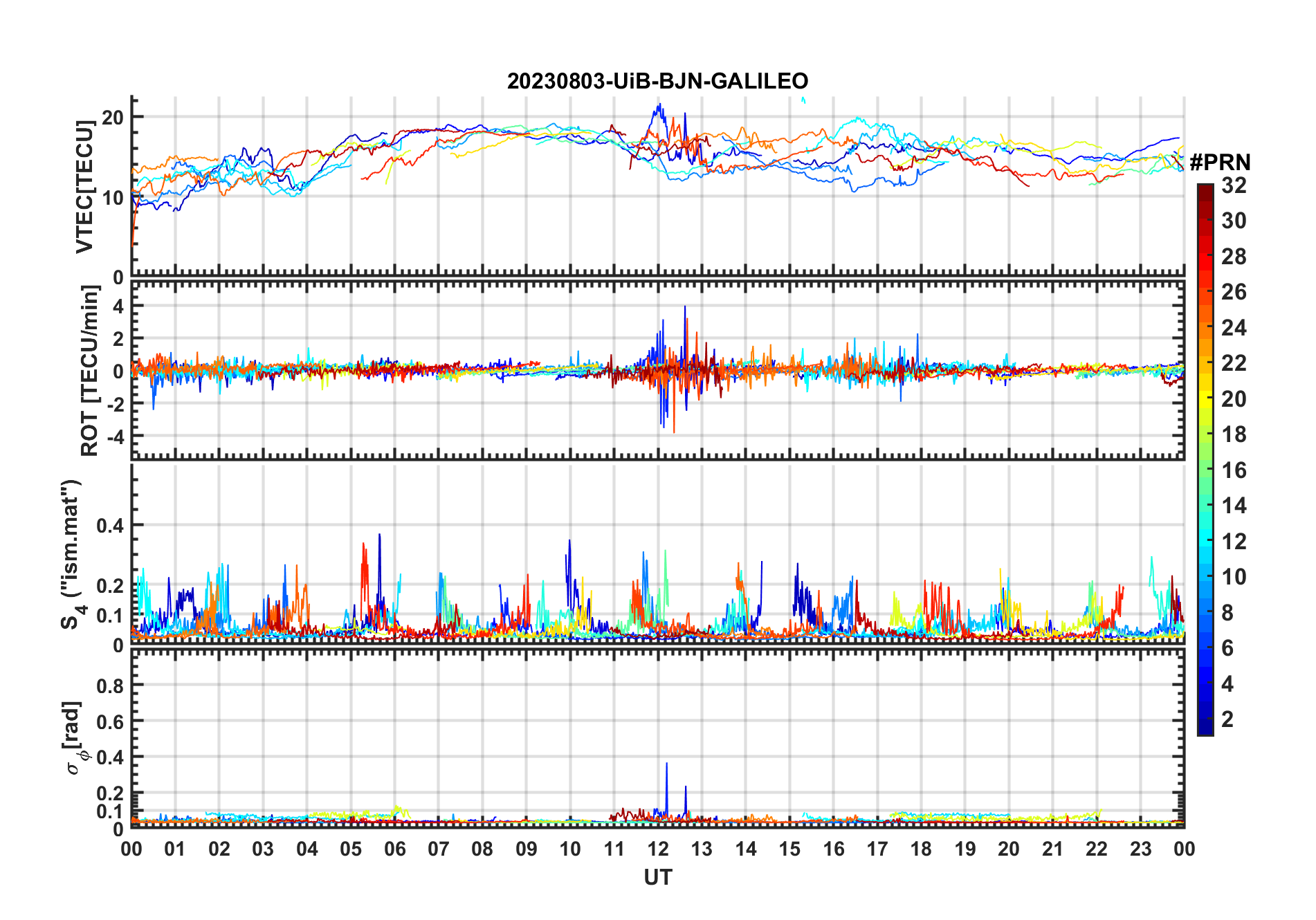Click the 0.8 tick on the sigma-phi axis
This screenshot has height=920, width=1316.
(109, 686)
